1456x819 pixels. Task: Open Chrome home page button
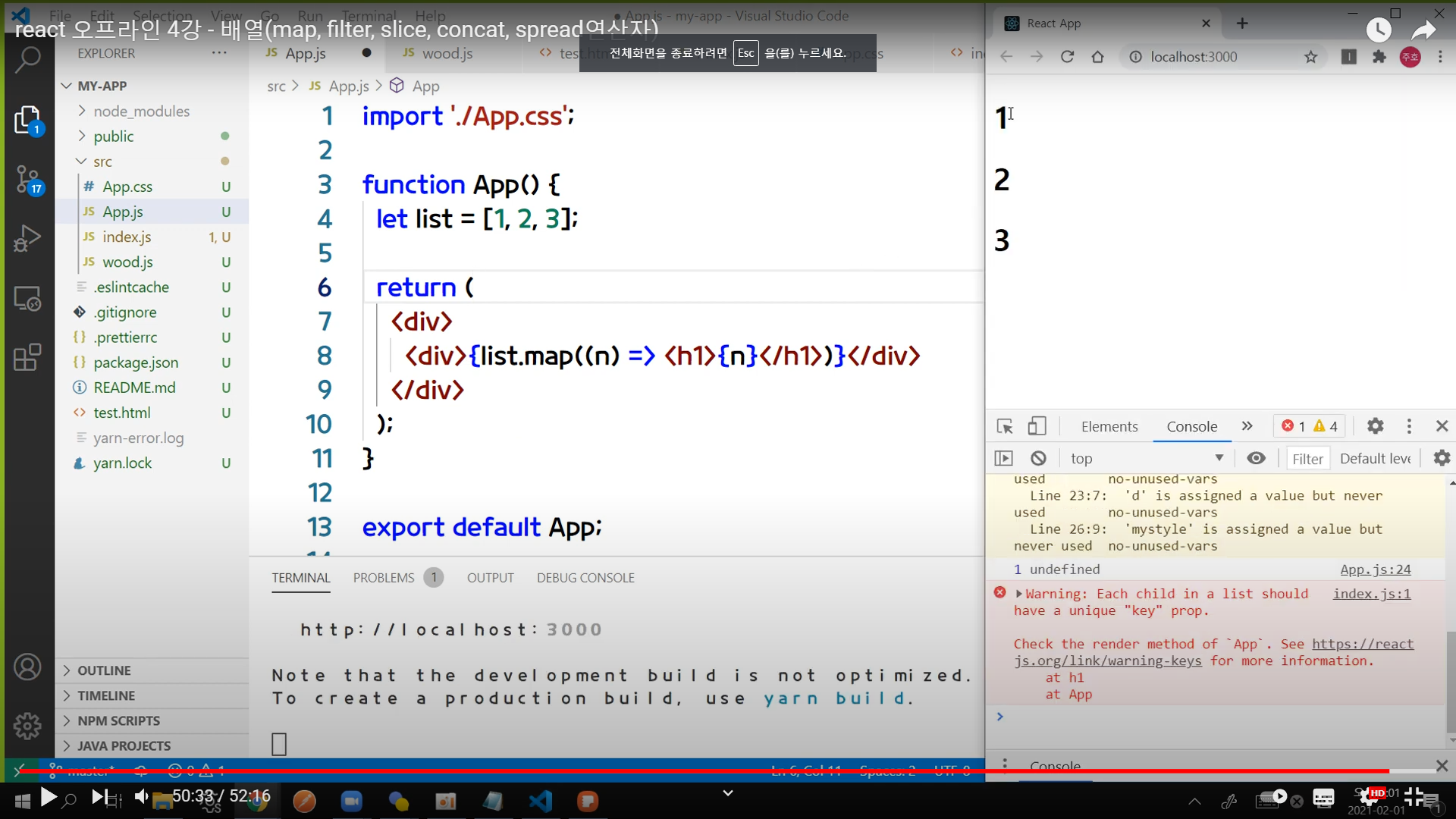[1097, 57]
